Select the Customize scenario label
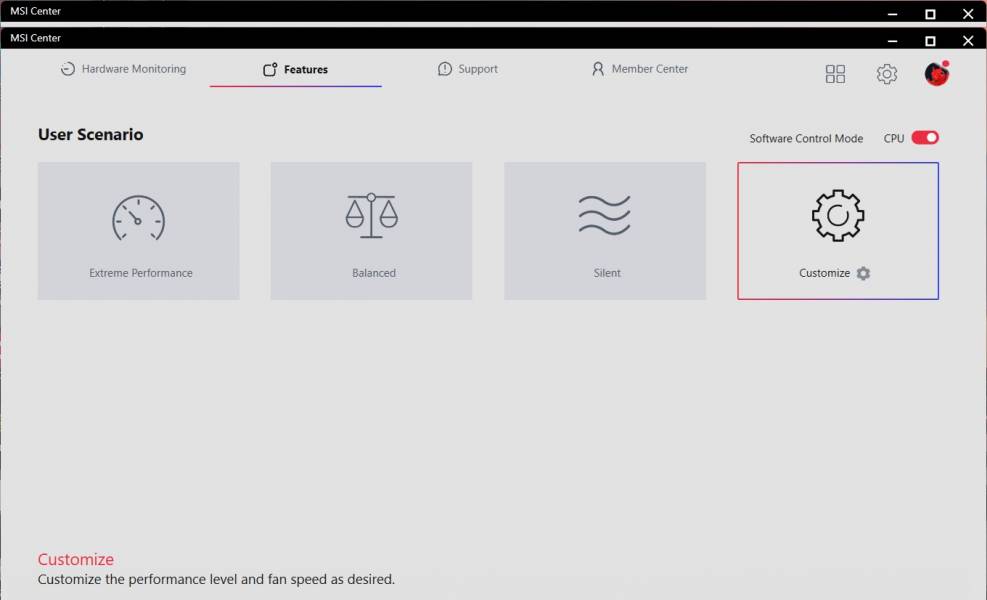Viewport: 987px width, 600px height. 825,273
